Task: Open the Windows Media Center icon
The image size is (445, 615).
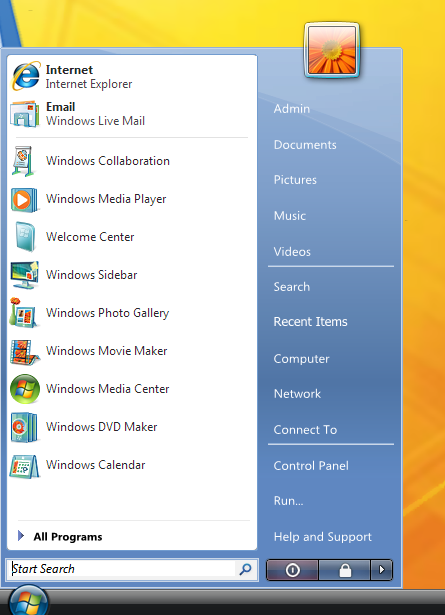Action: point(25,389)
